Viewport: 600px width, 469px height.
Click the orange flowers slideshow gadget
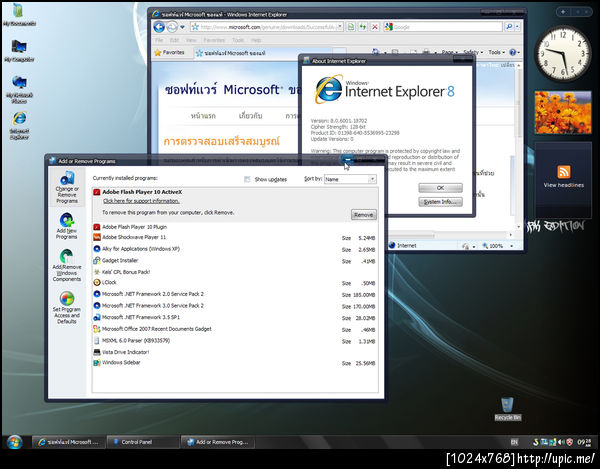coord(563,112)
